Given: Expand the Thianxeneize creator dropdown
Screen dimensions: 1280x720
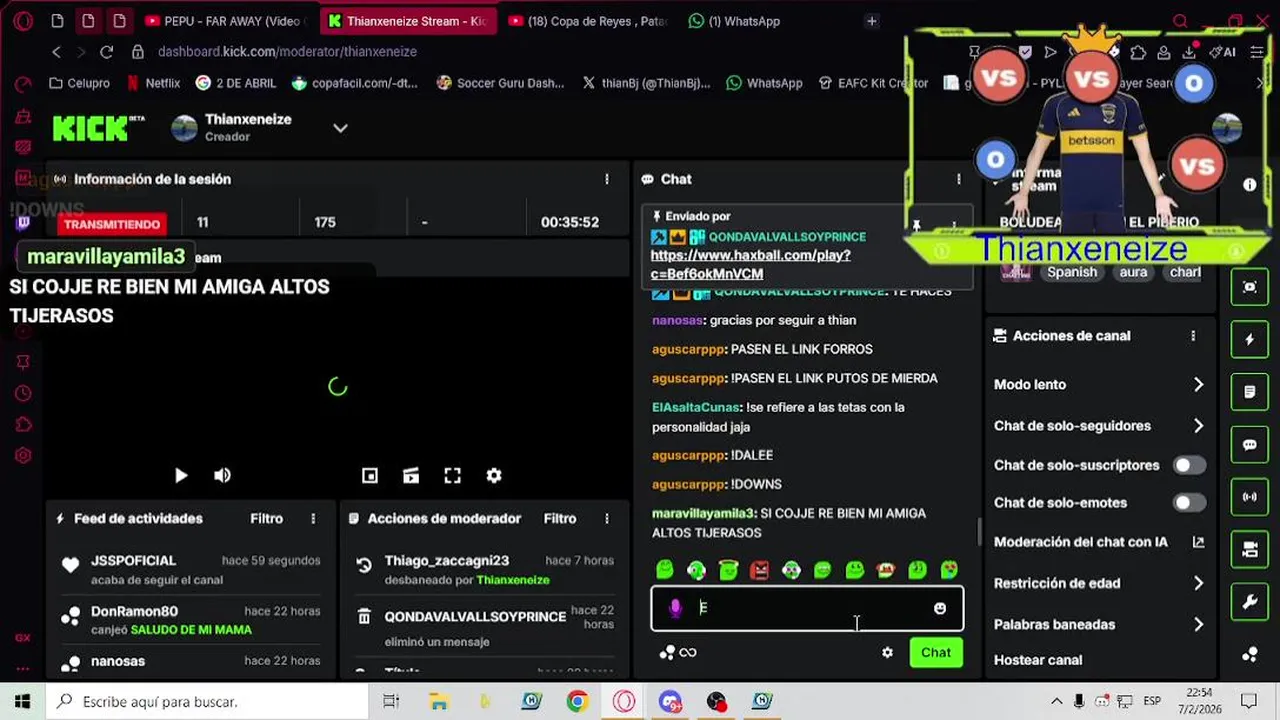Looking at the screenshot, I should pos(340,128).
